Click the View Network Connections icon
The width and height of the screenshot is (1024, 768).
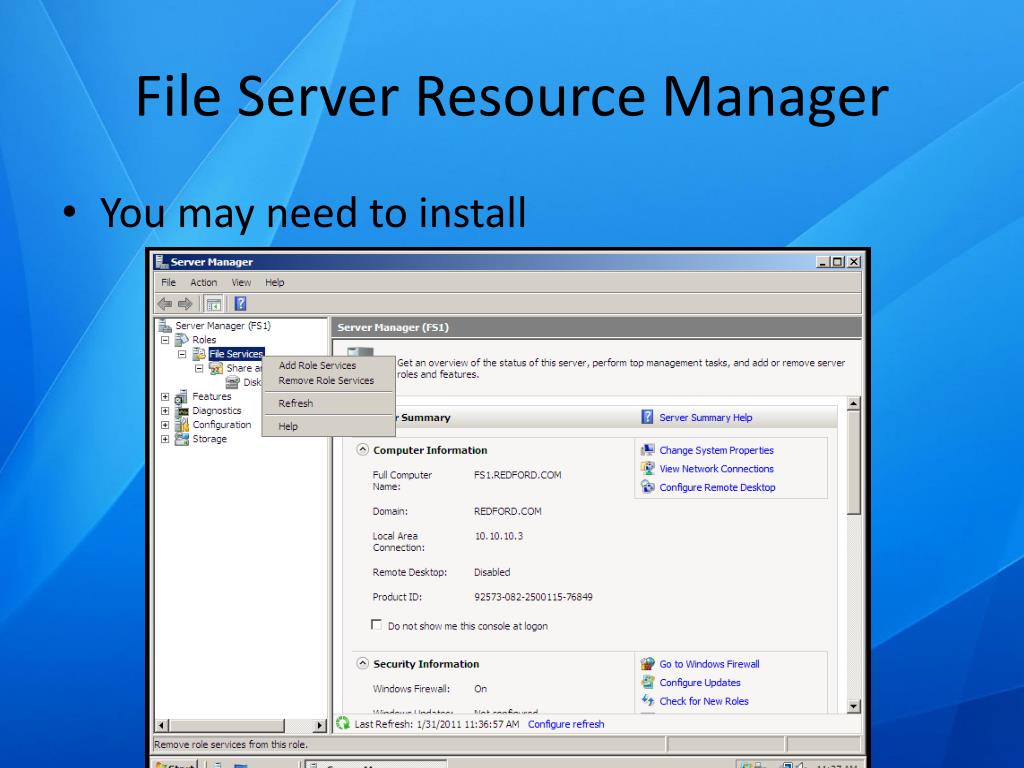click(647, 468)
